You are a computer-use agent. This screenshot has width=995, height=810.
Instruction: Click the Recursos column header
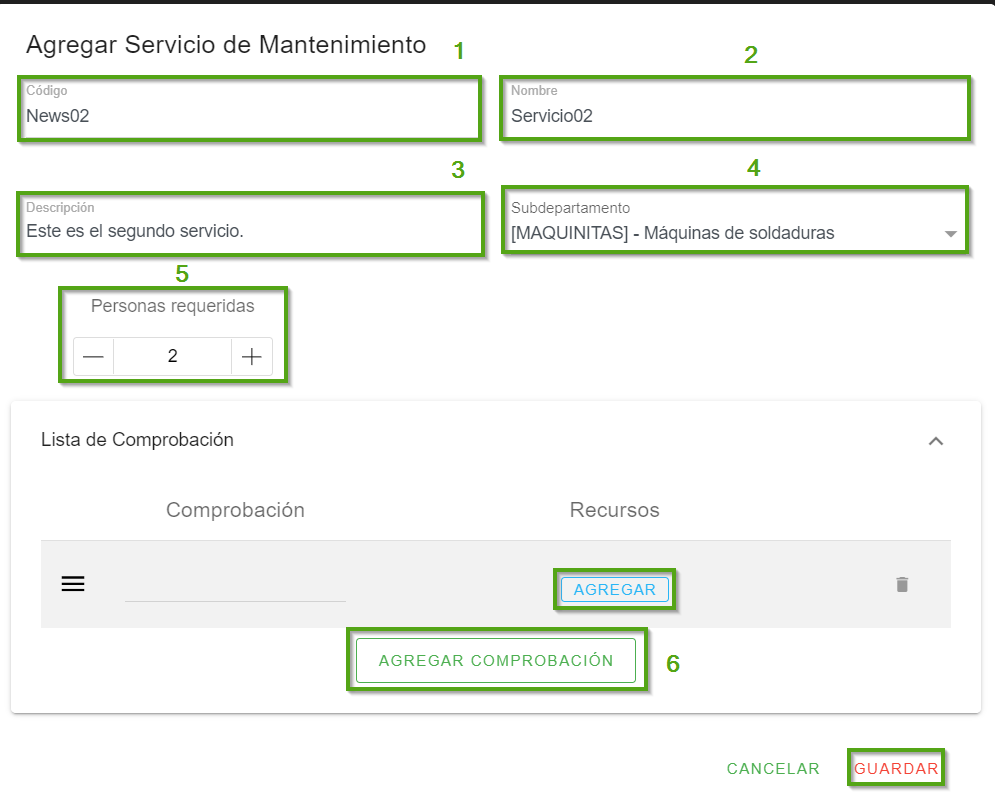[x=614, y=510]
